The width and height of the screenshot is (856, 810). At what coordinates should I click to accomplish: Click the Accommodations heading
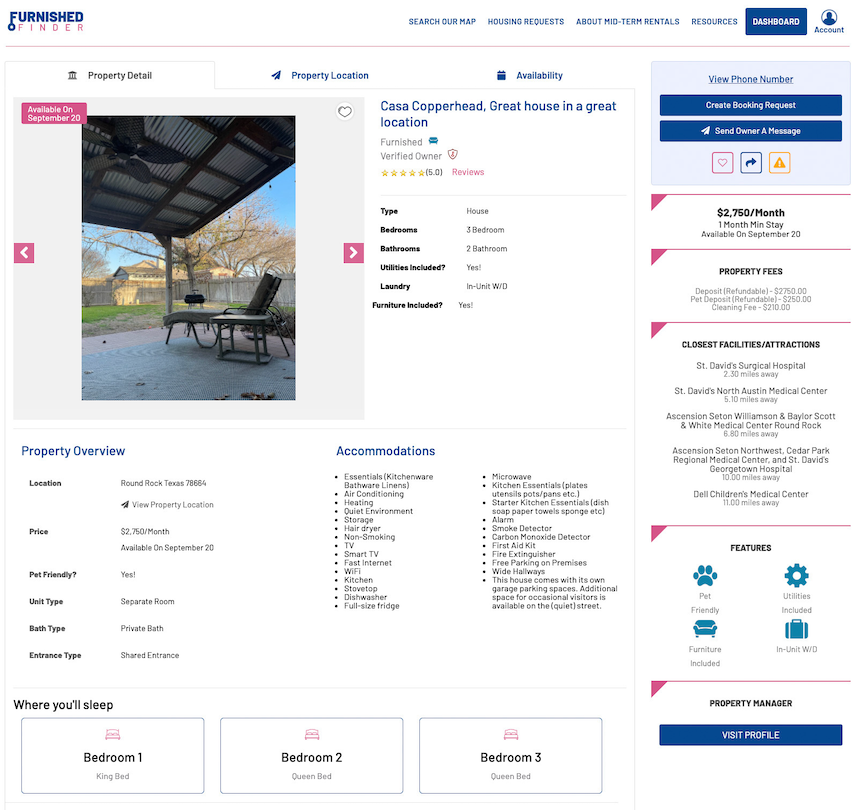coord(385,451)
